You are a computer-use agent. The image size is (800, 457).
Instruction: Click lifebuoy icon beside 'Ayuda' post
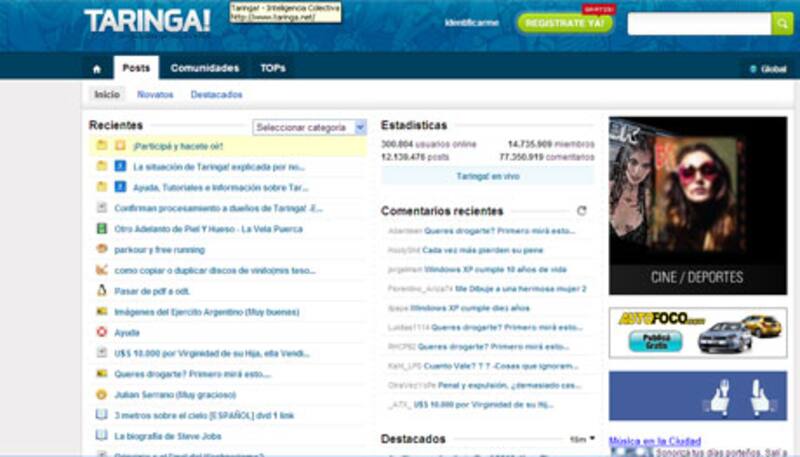[x=102, y=332]
